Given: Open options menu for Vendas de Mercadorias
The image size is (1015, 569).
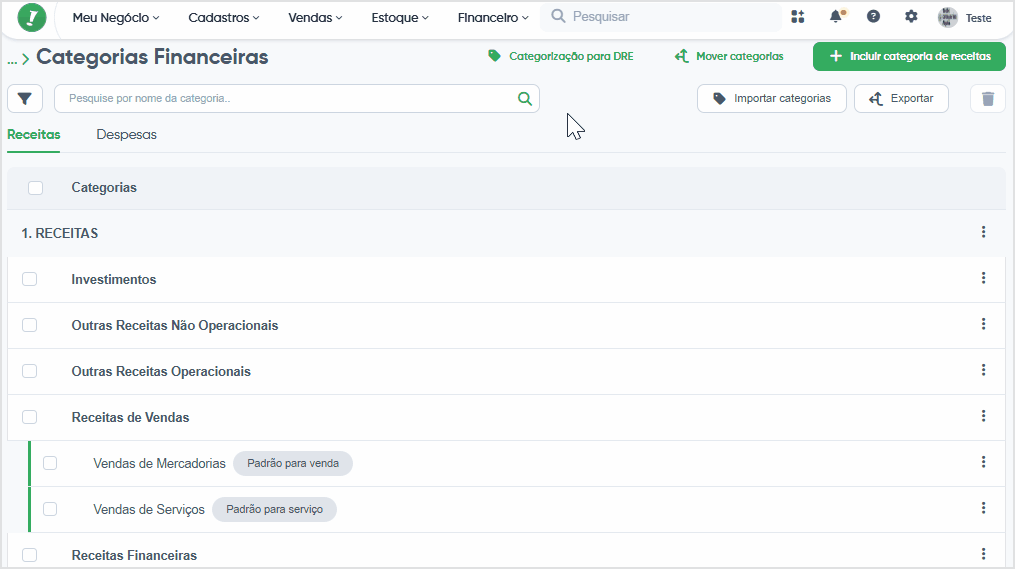Looking at the screenshot, I should 983,462.
